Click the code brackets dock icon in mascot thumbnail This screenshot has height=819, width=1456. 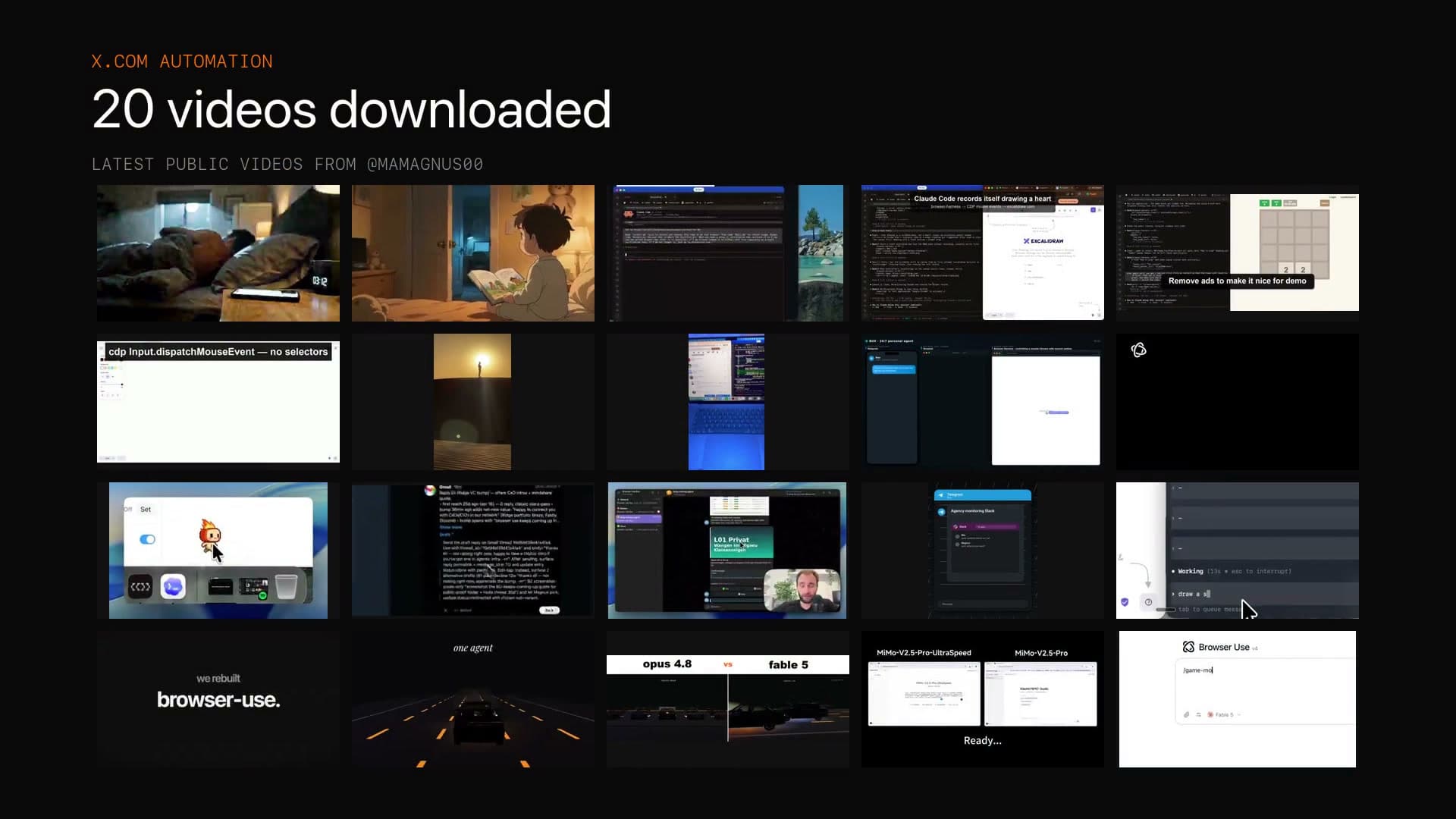(140, 587)
